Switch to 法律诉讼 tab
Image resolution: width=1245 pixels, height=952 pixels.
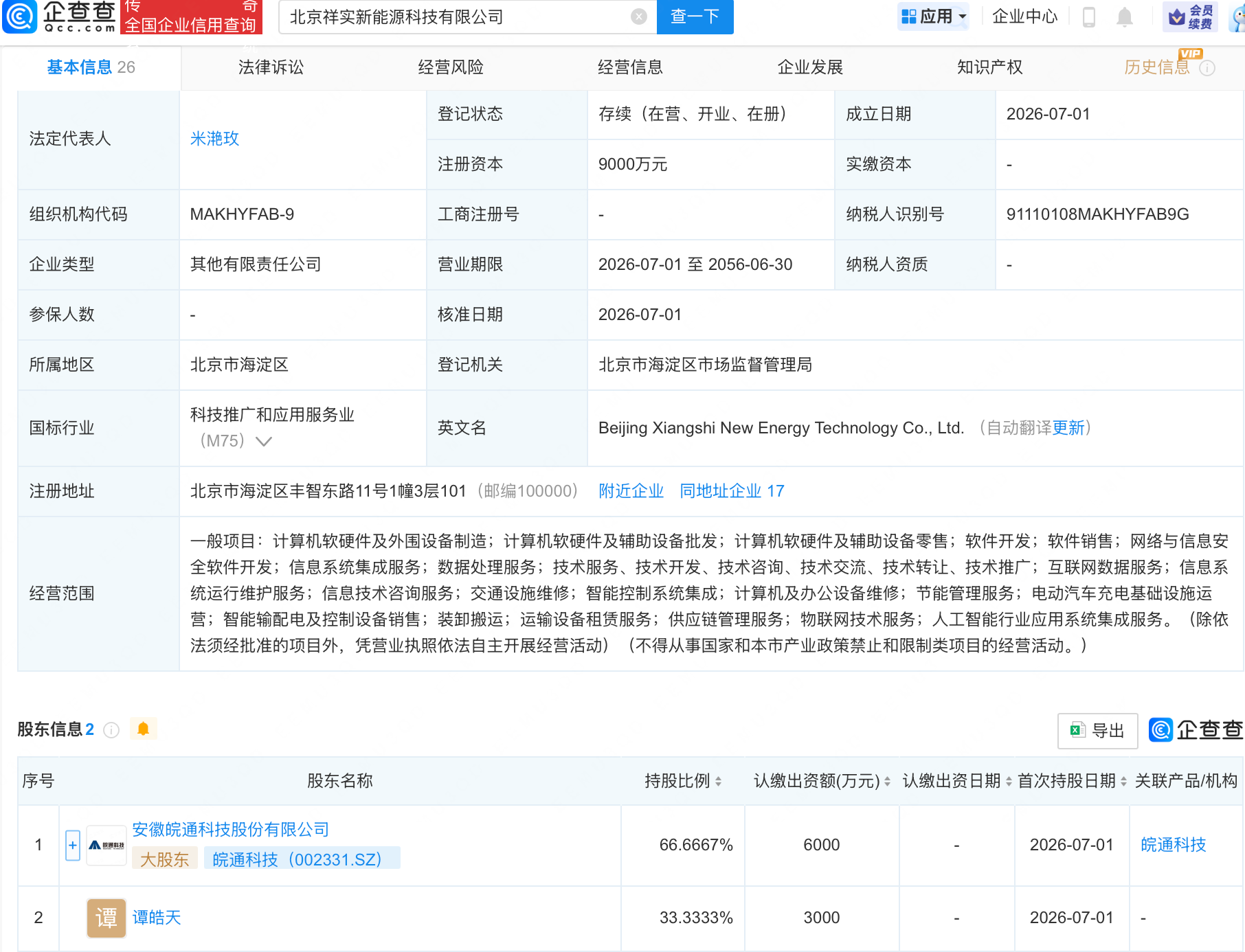click(x=271, y=67)
